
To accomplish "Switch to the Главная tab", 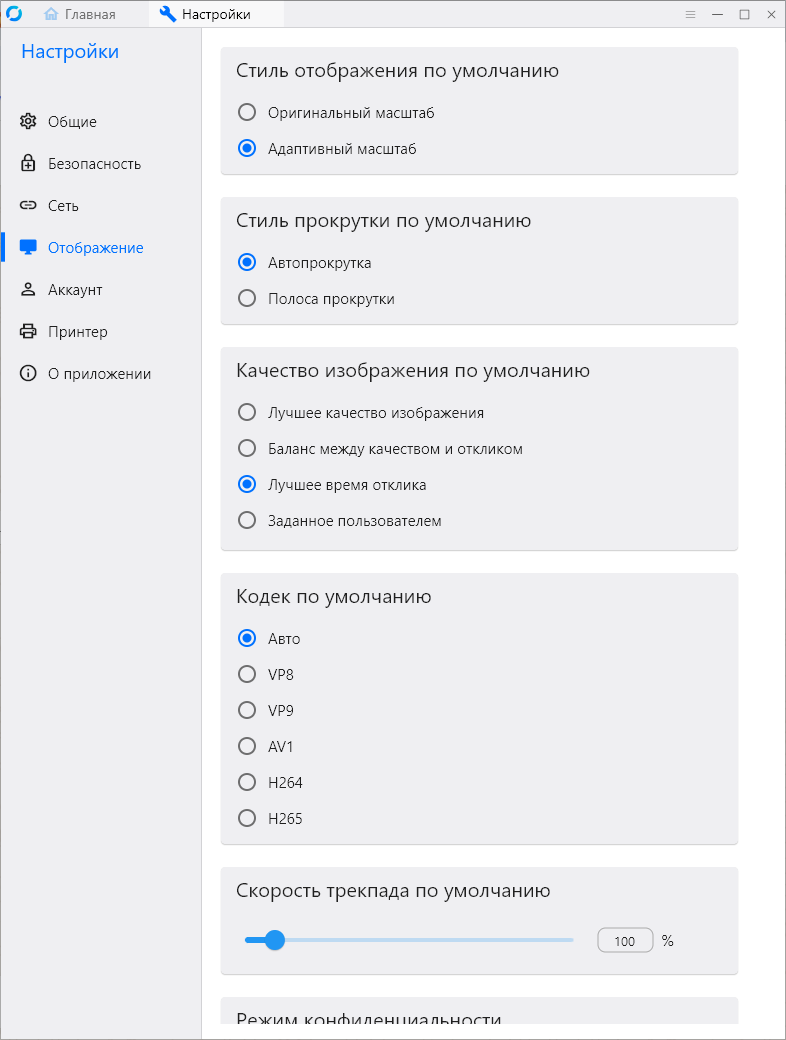I will point(80,15).
